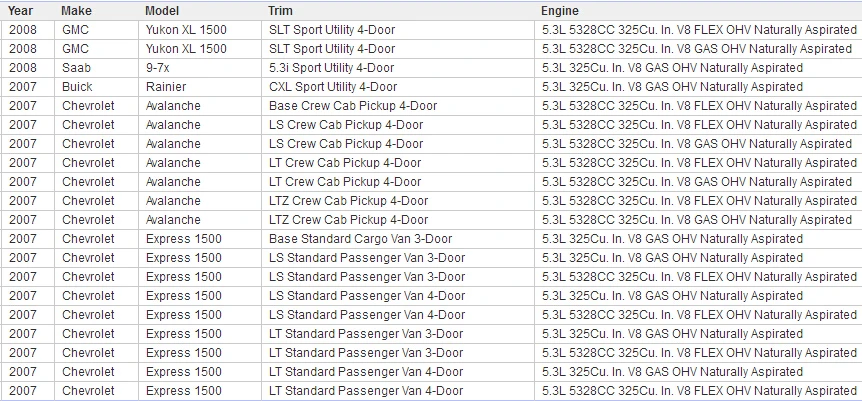Click year 2008 in the Saab row
This screenshot has height=401, width=862.
(28, 68)
